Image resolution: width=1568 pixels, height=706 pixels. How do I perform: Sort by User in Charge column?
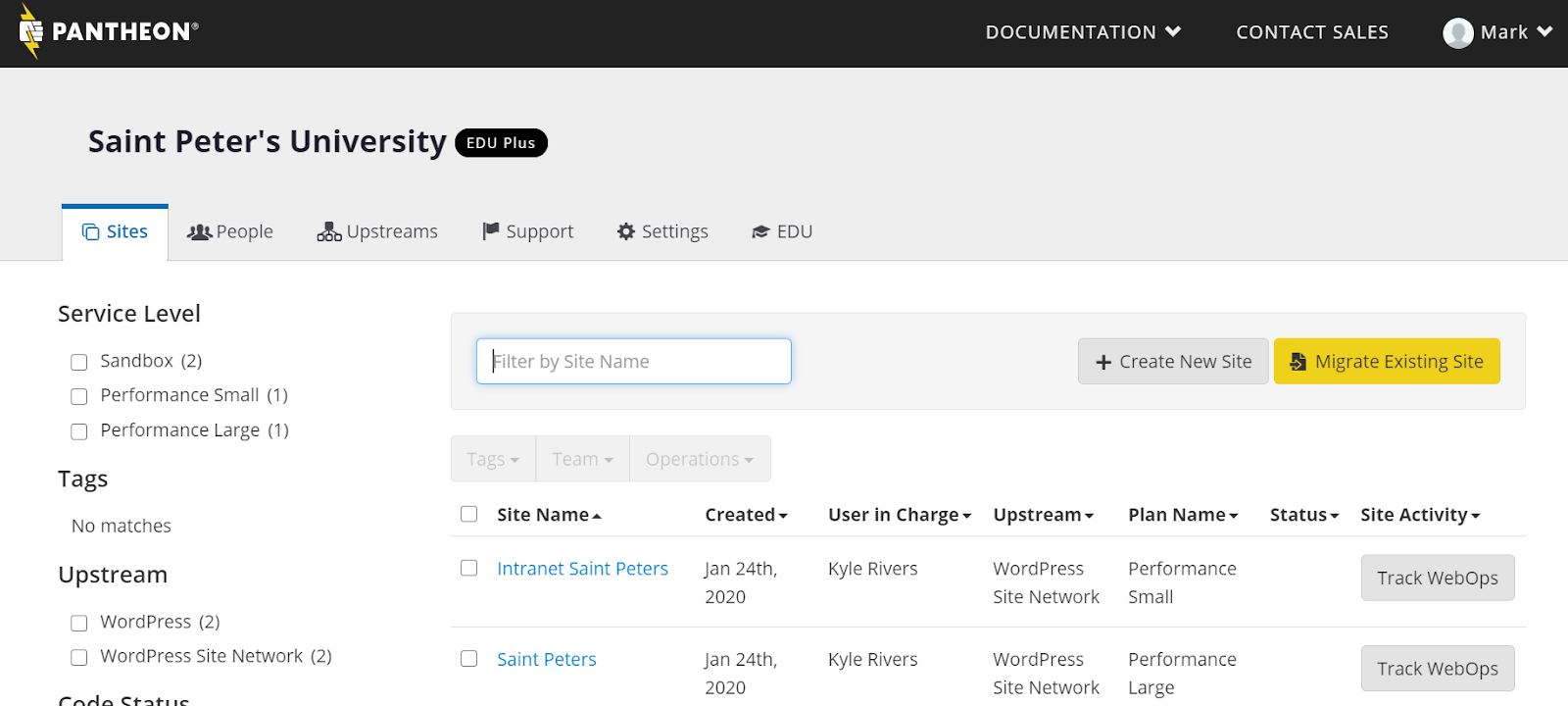pyautogui.click(x=900, y=515)
